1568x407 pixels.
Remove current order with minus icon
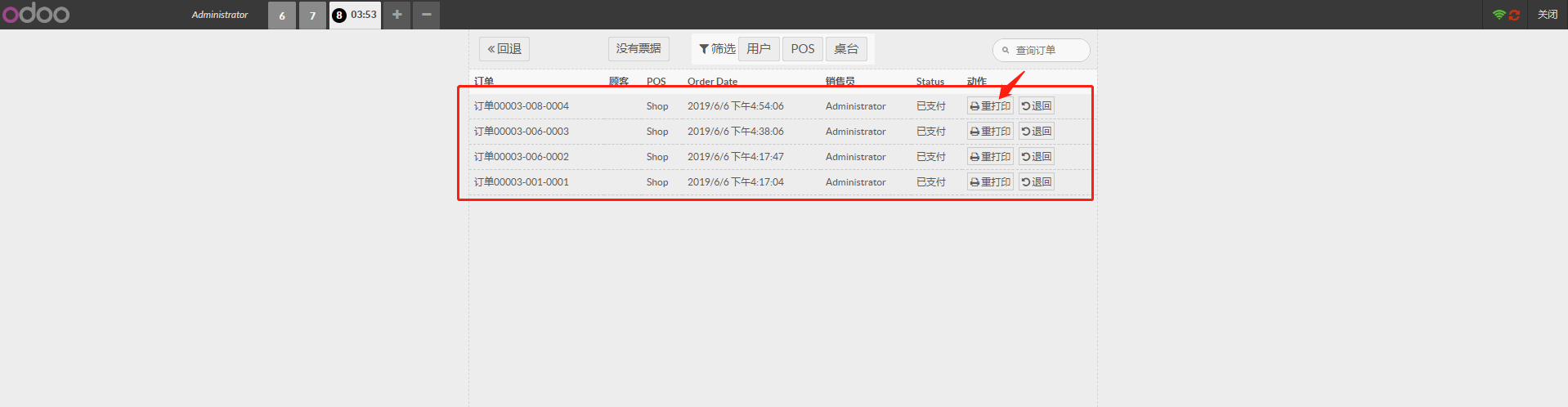[x=426, y=15]
